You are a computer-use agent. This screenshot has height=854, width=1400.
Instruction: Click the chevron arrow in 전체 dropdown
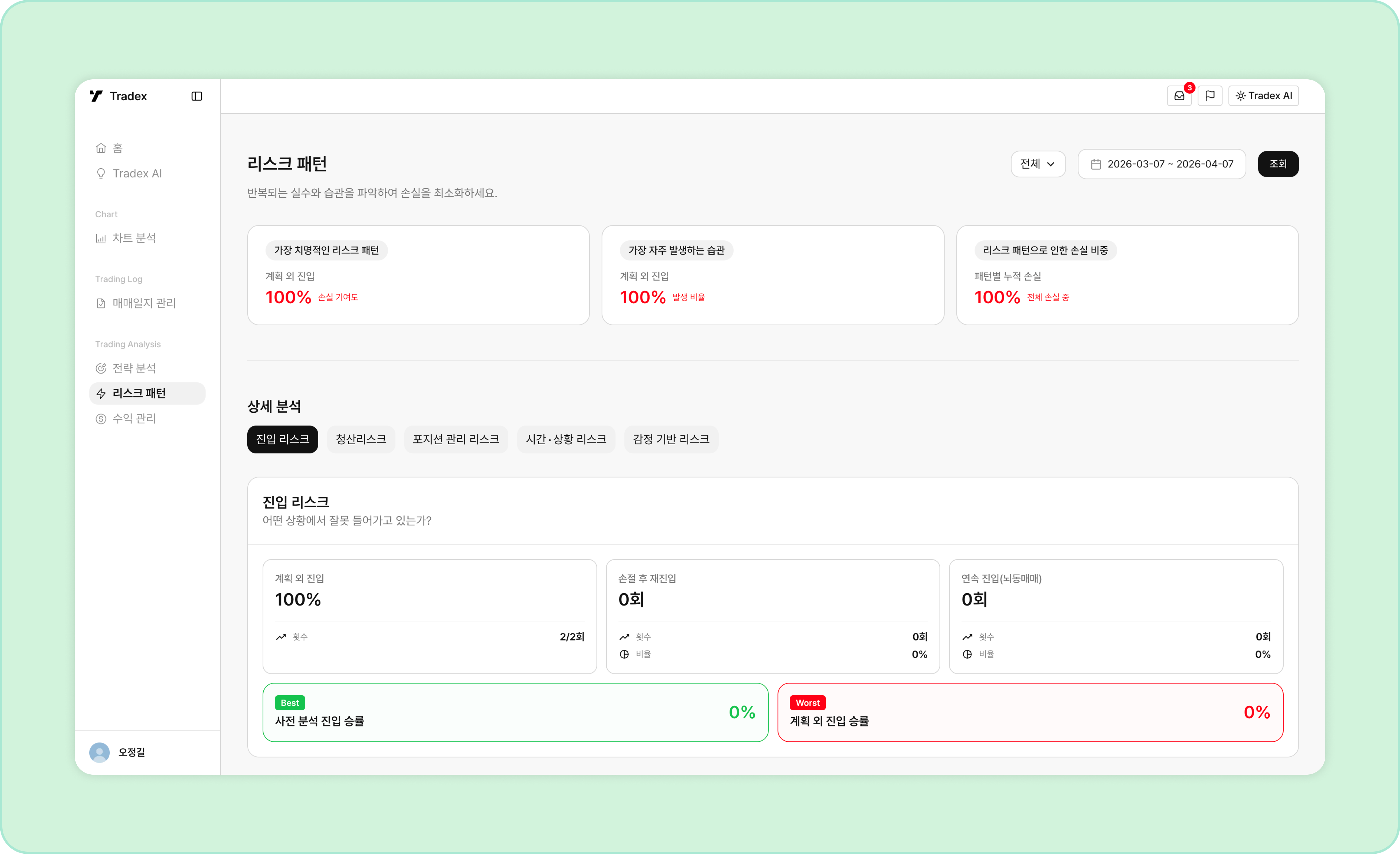coord(1051,164)
